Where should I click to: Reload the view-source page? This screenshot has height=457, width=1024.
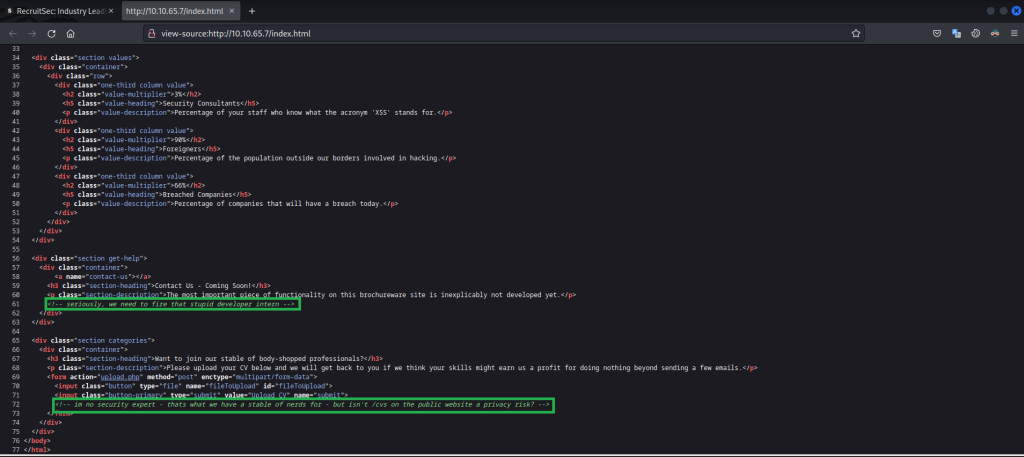[x=52, y=33]
